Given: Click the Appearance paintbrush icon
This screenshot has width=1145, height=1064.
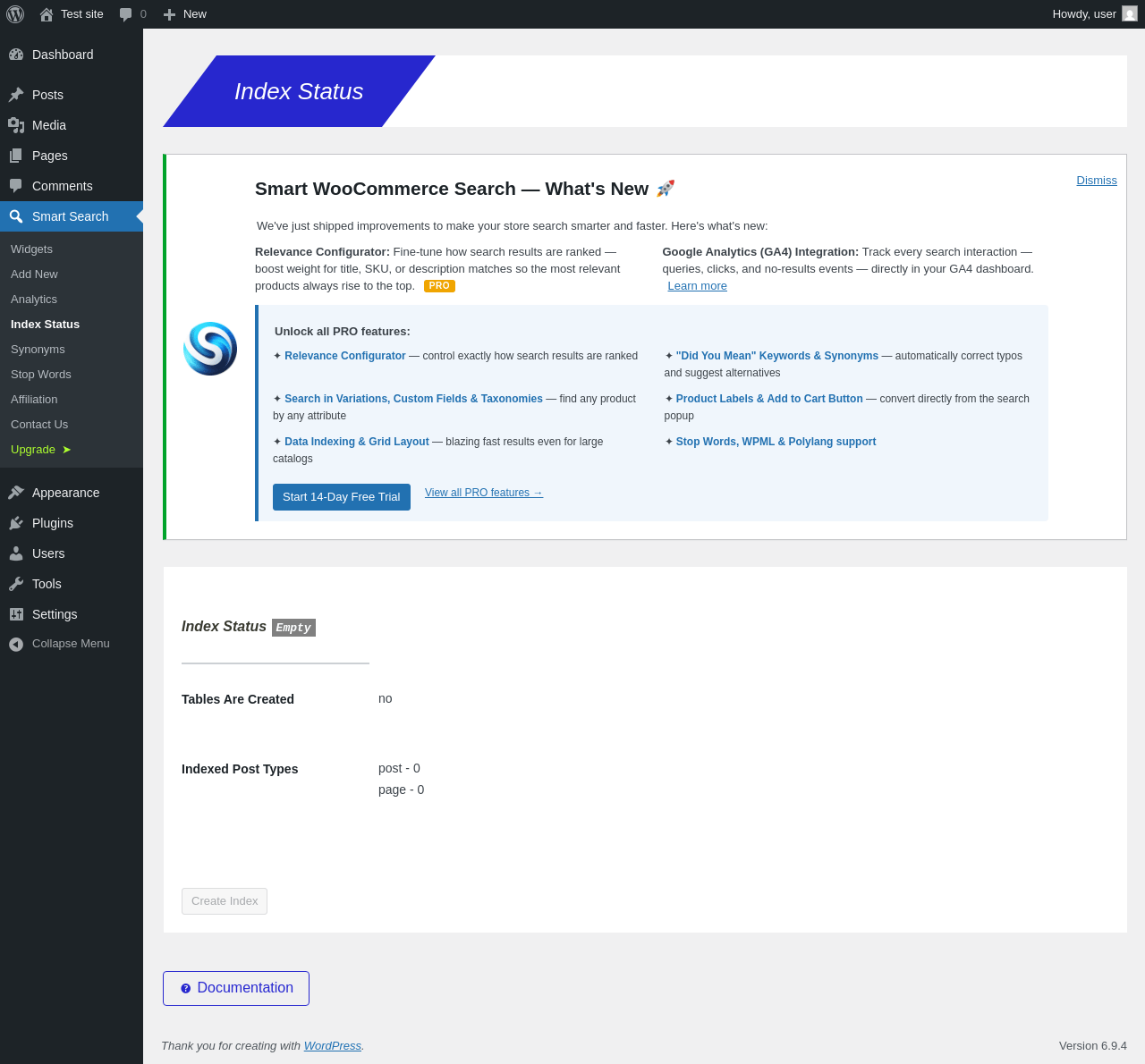Looking at the screenshot, I should coord(16,493).
